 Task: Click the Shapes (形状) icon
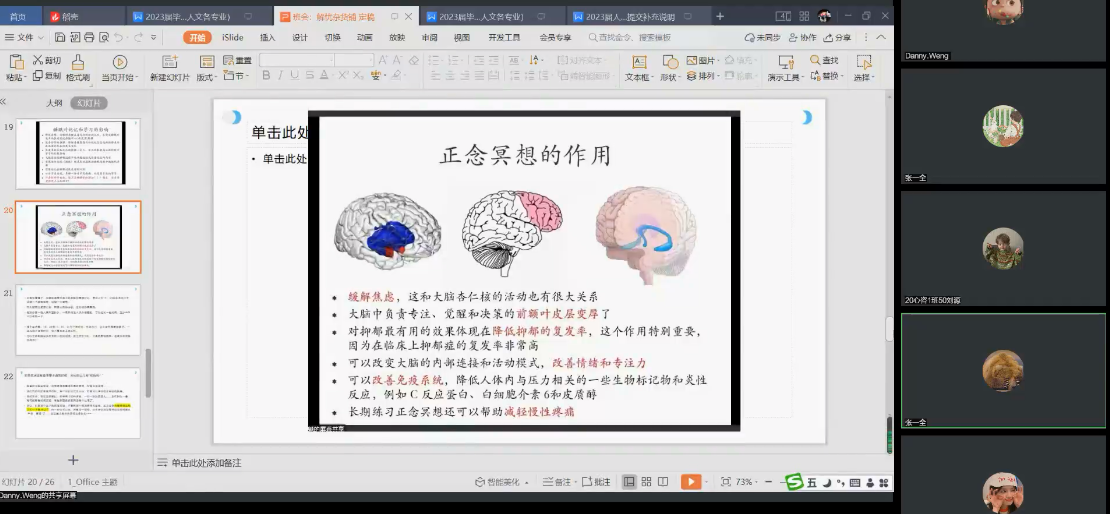(669, 67)
